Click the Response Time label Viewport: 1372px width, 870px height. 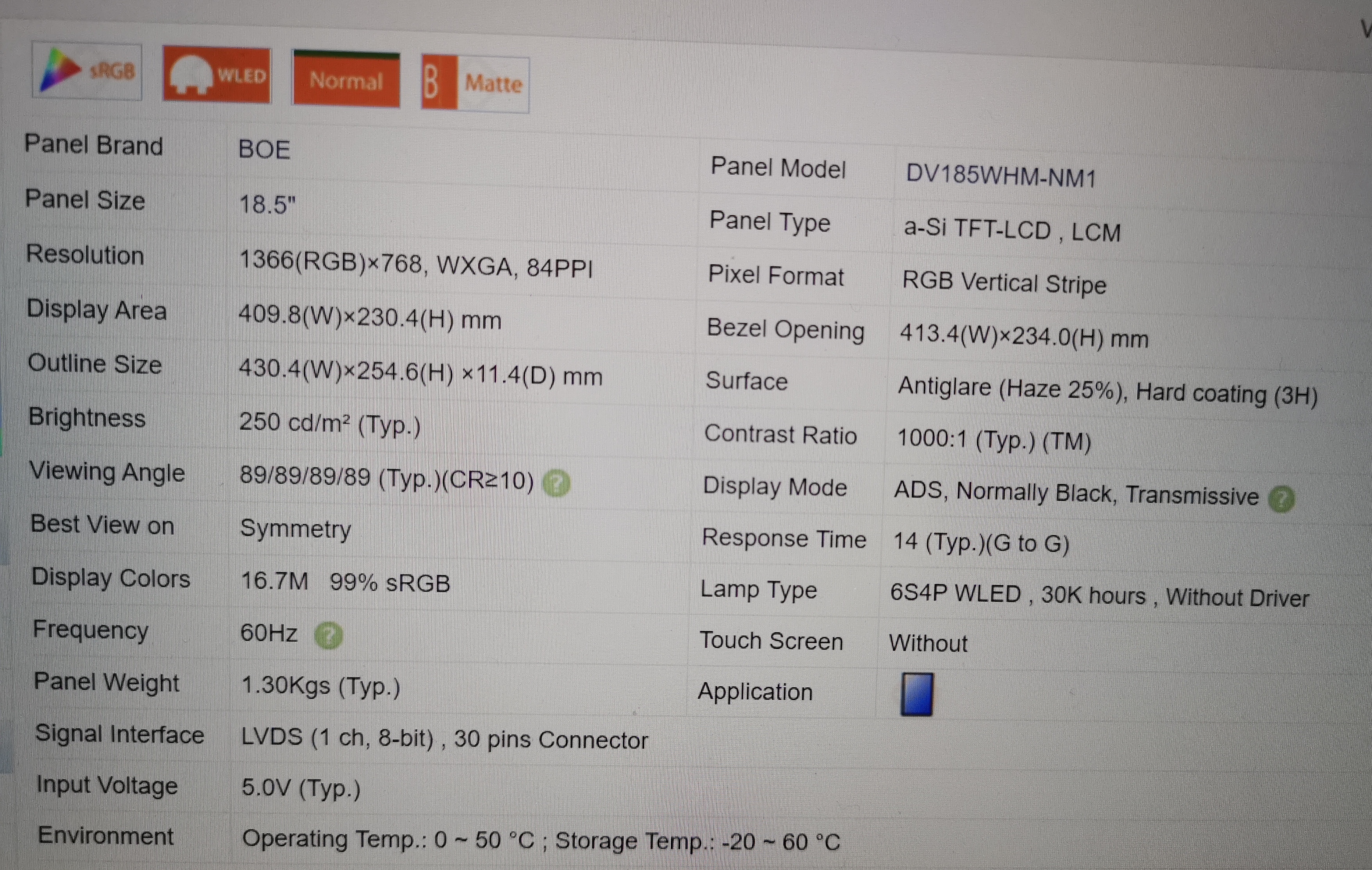pyautogui.click(x=784, y=538)
